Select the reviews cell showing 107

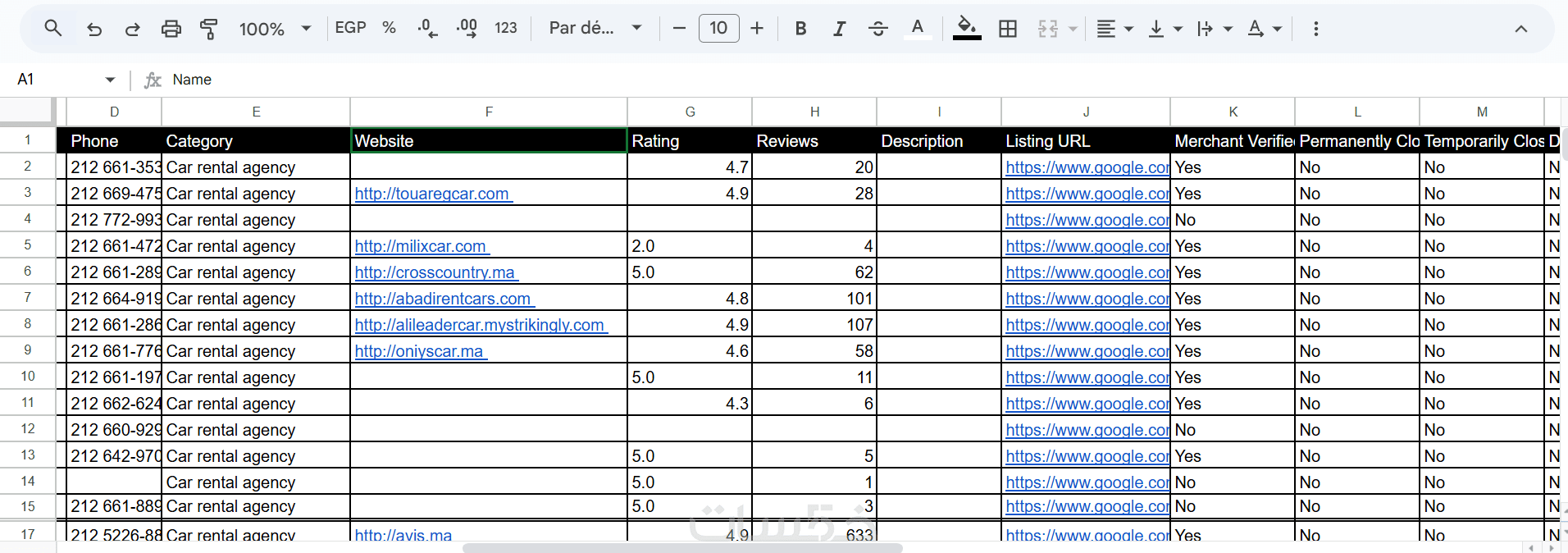click(x=814, y=325)
